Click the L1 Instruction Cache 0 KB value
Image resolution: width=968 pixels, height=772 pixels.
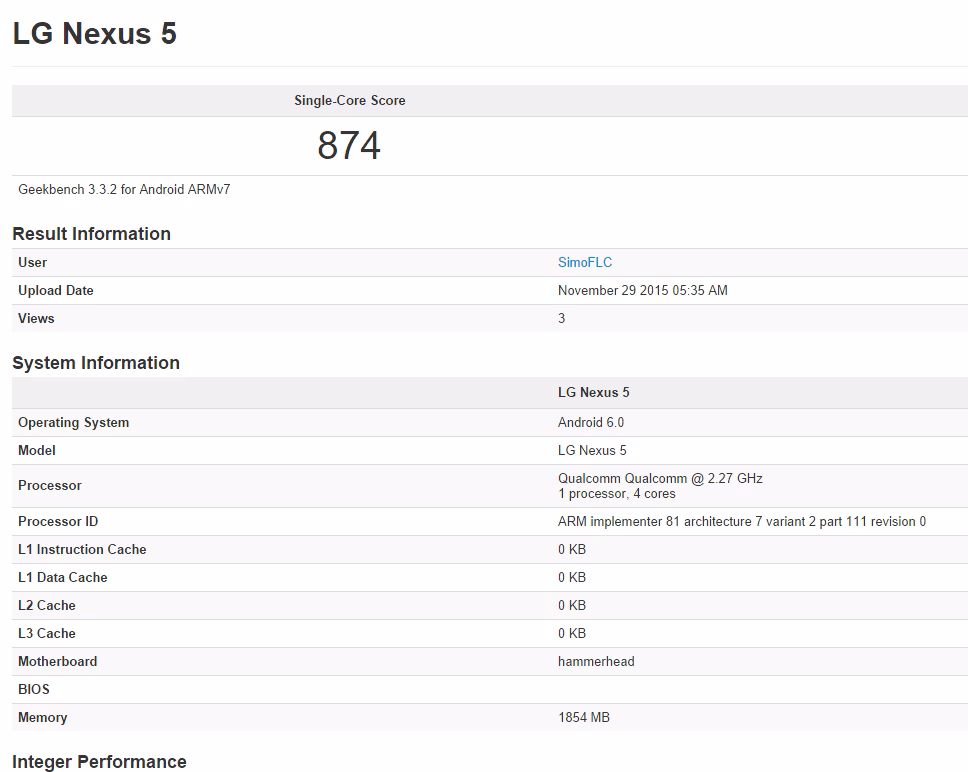572,549
